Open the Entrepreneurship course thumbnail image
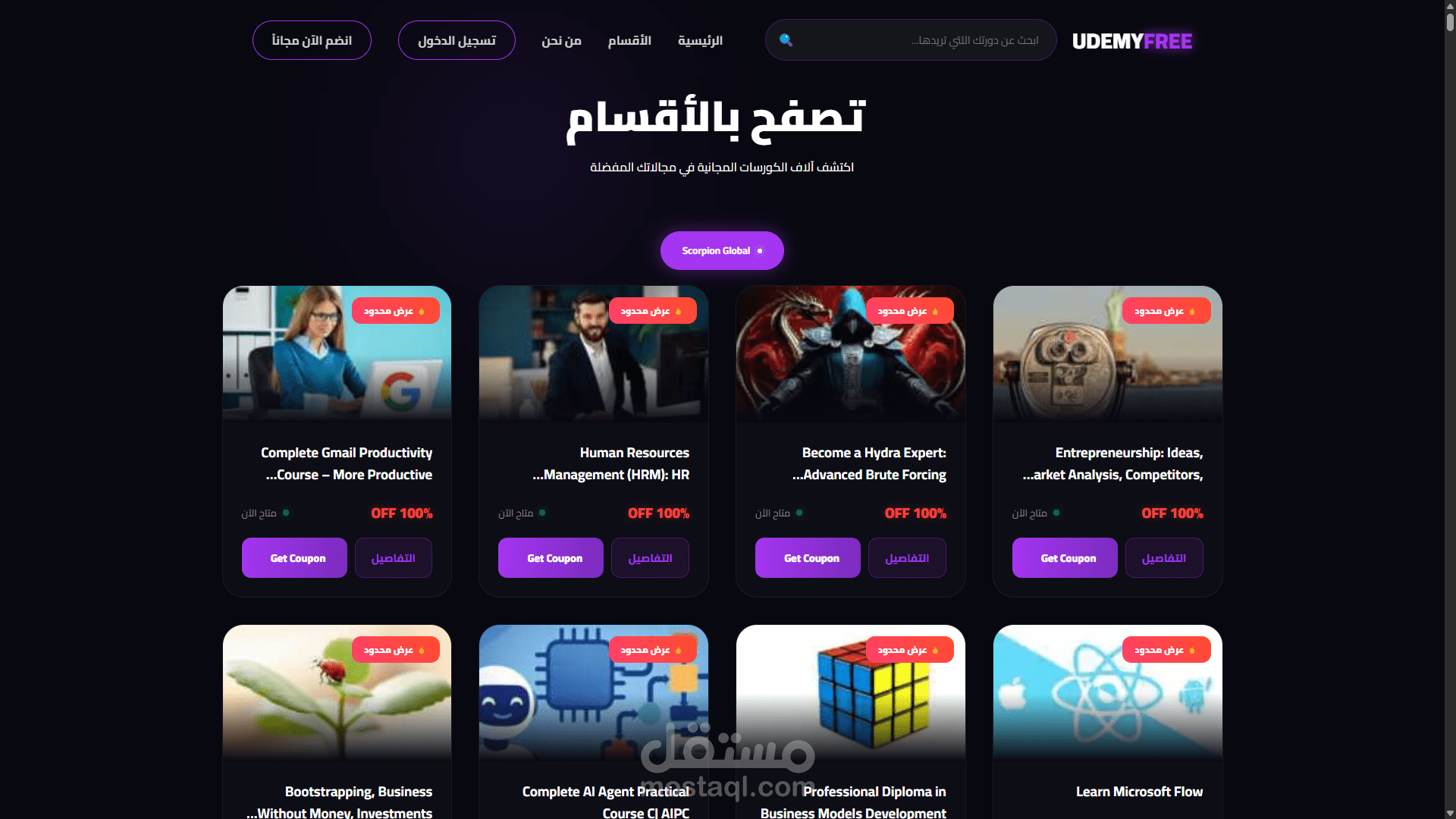This screenshot has height=819, width=1456. pos(1107,353)
